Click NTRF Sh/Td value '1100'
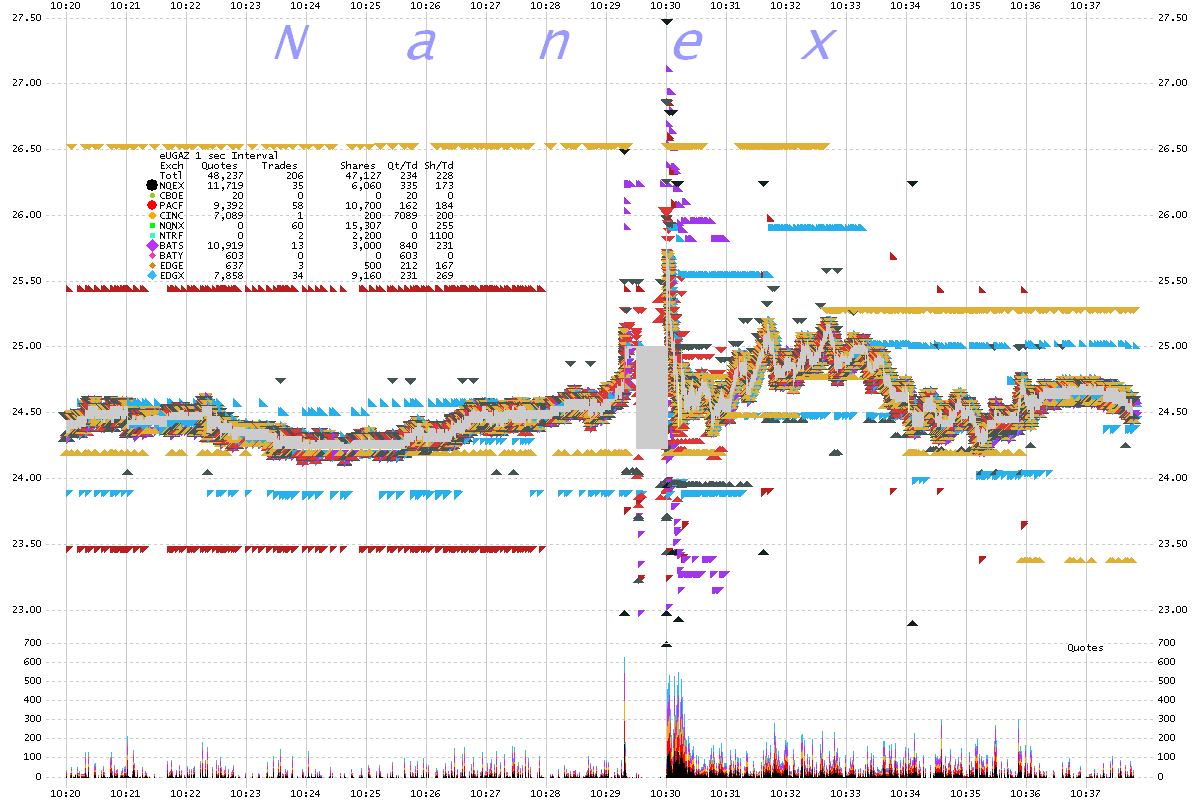The image size is (1200, 800). pyautogui.click(x=442, y=236)
